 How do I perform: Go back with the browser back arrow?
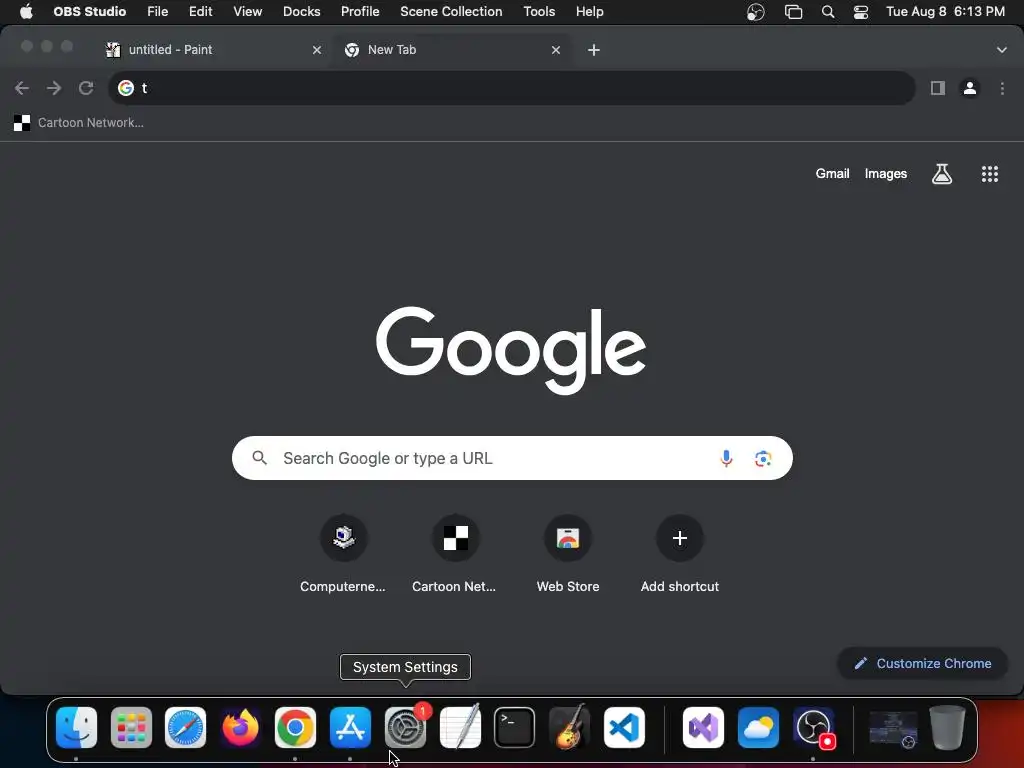coord(22,88)
